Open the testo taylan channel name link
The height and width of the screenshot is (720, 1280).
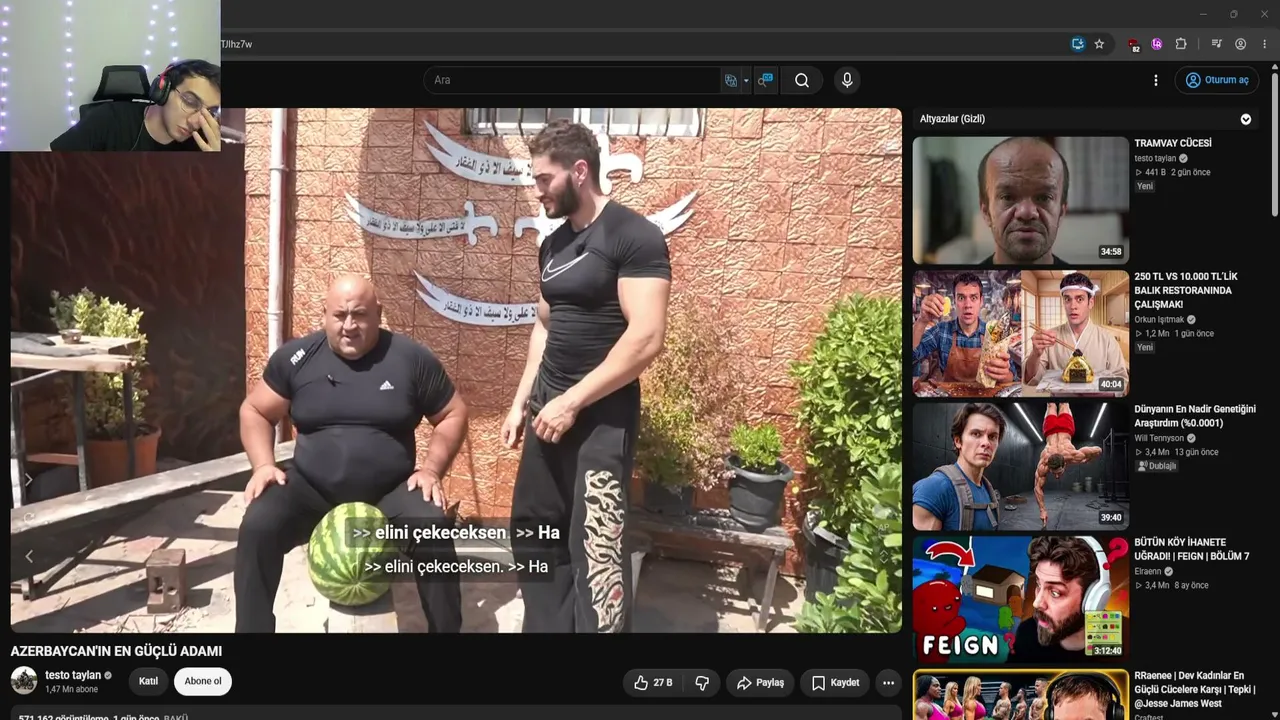[73, 675]
